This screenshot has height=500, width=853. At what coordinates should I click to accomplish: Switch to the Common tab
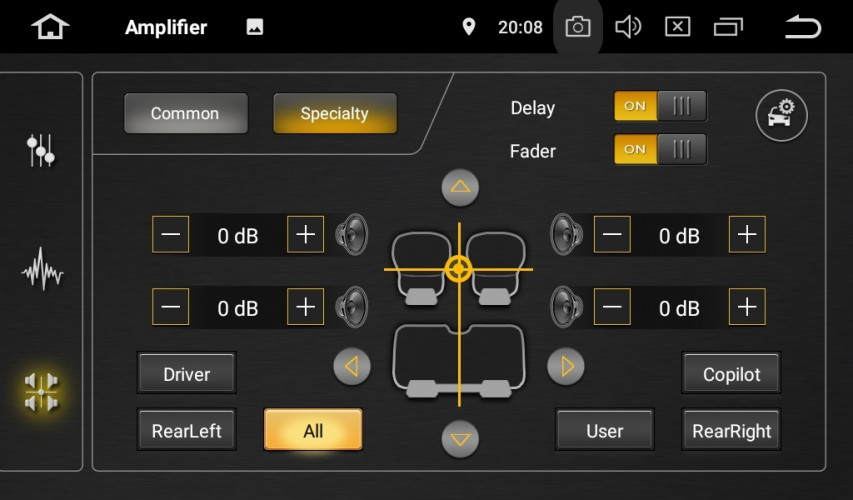185,114
